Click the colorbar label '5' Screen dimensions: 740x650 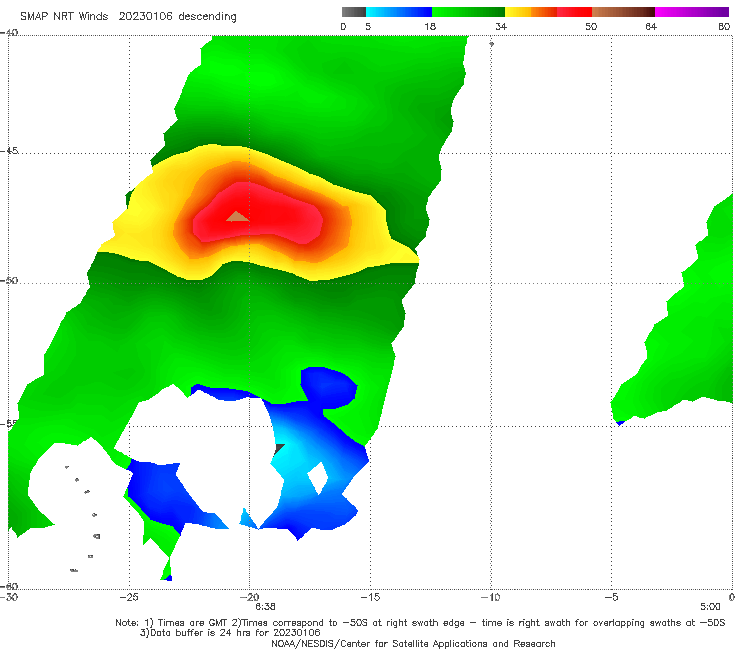coord(368,26)
